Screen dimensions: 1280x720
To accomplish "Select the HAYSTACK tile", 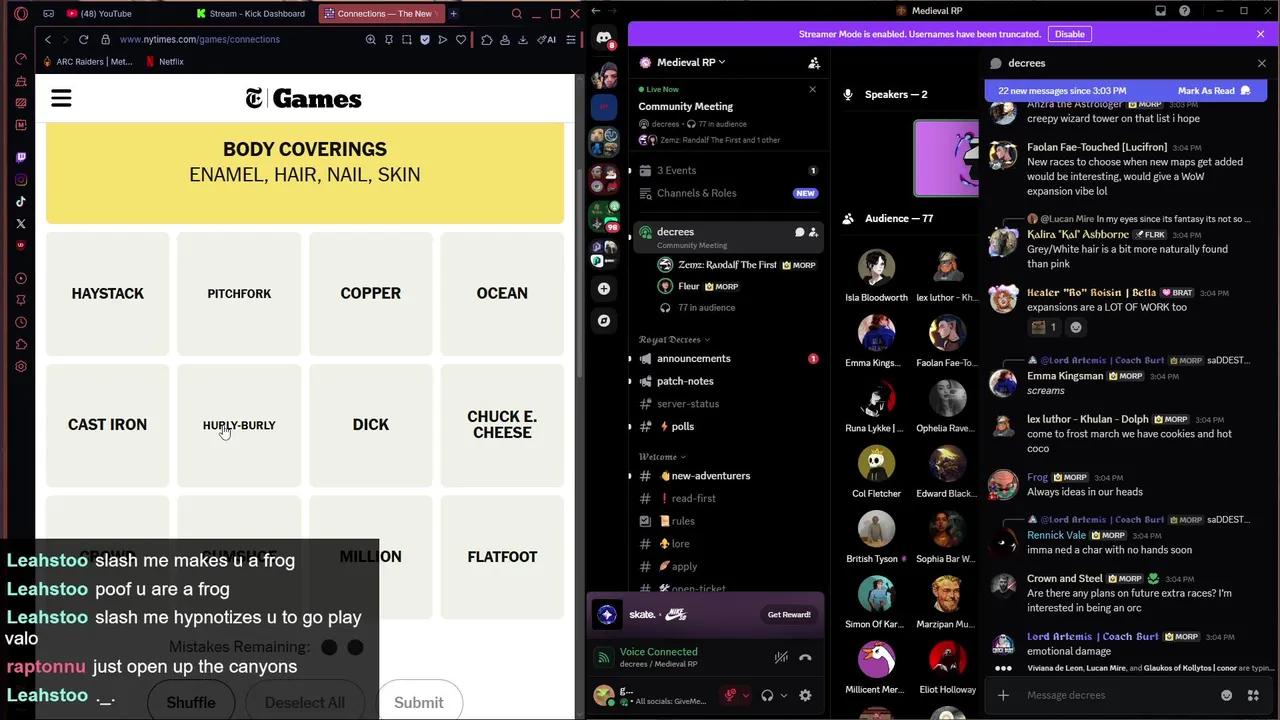I will tap(108, 293).
